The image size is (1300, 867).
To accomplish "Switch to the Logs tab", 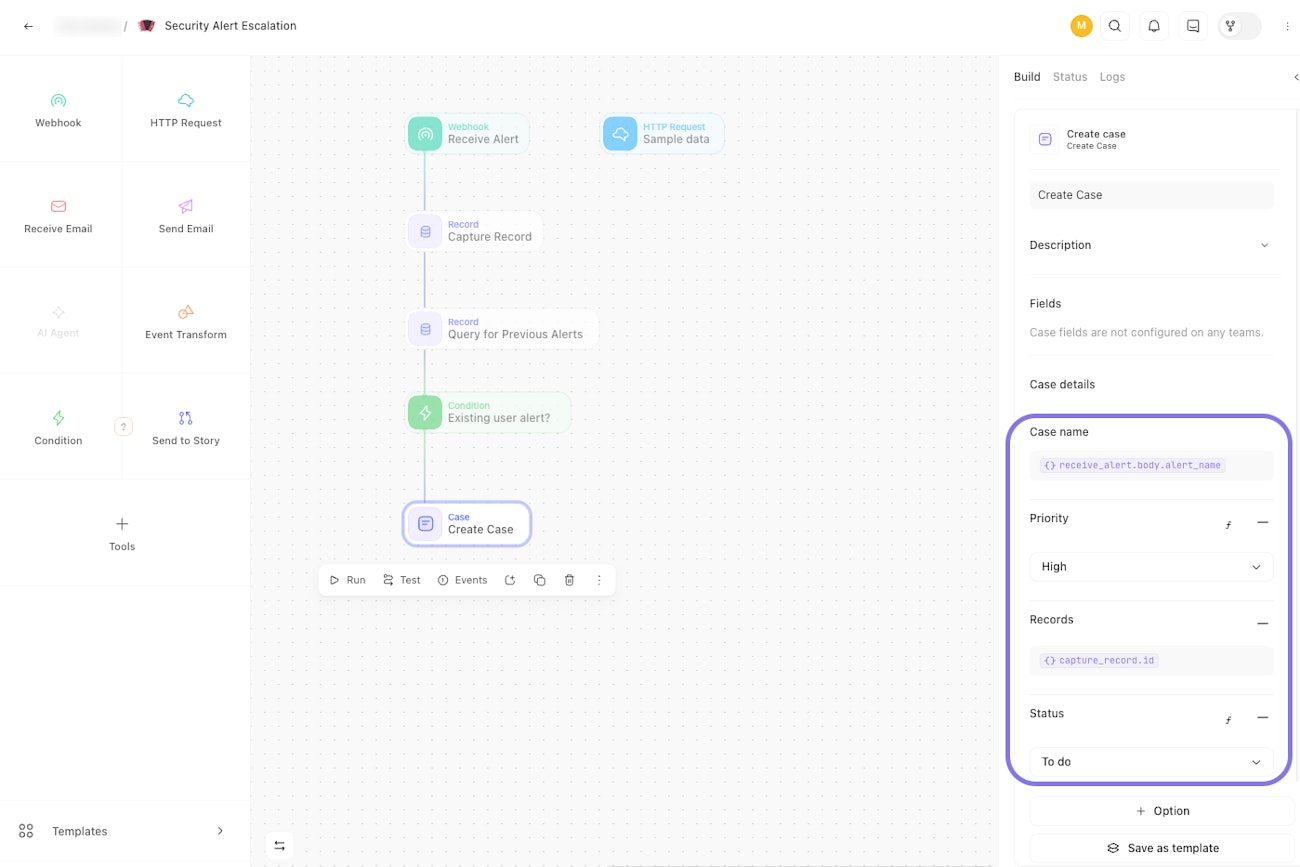I will coord(1112,77).
